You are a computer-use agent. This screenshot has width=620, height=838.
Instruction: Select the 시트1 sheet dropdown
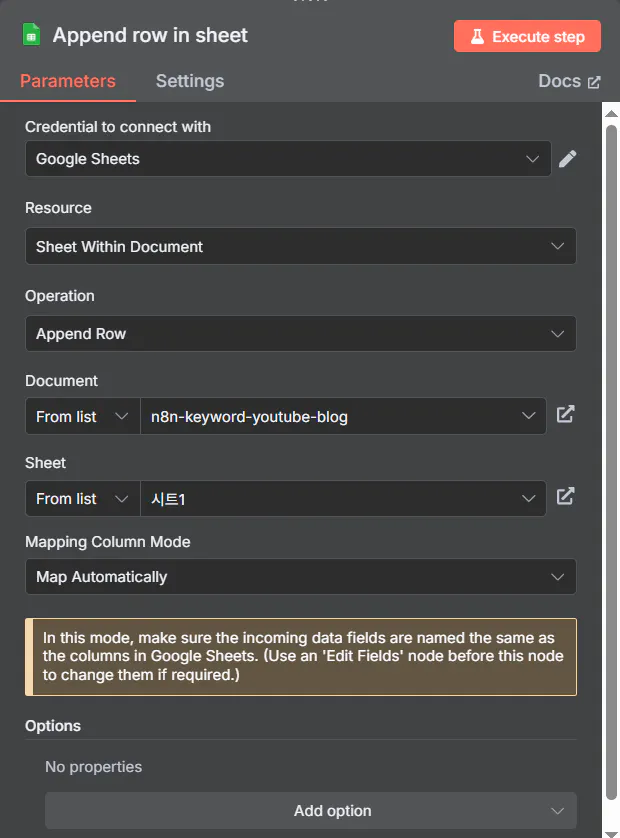[343, 499]
